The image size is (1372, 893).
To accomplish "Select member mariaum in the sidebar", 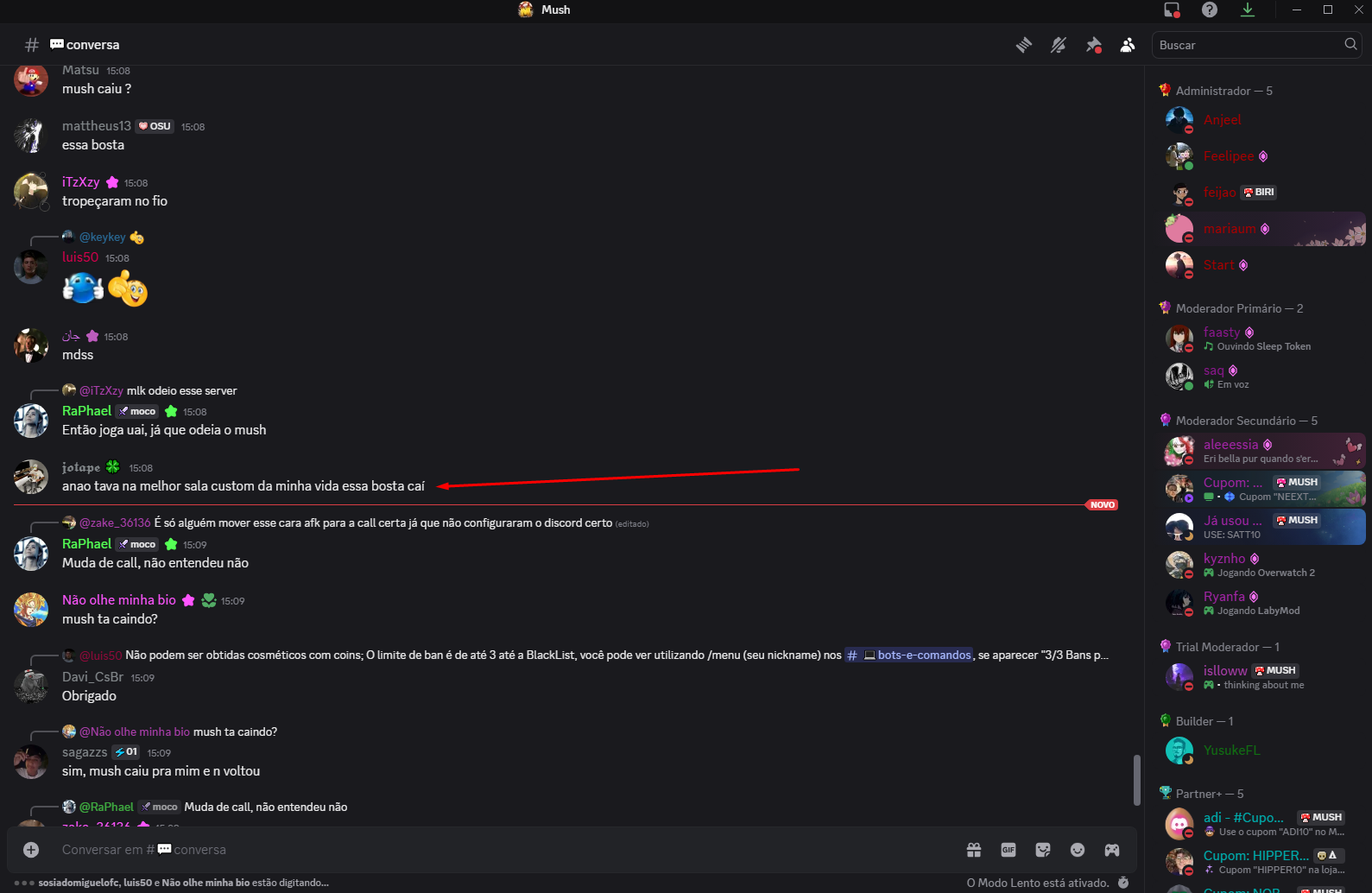I will tap(1264, 229).
